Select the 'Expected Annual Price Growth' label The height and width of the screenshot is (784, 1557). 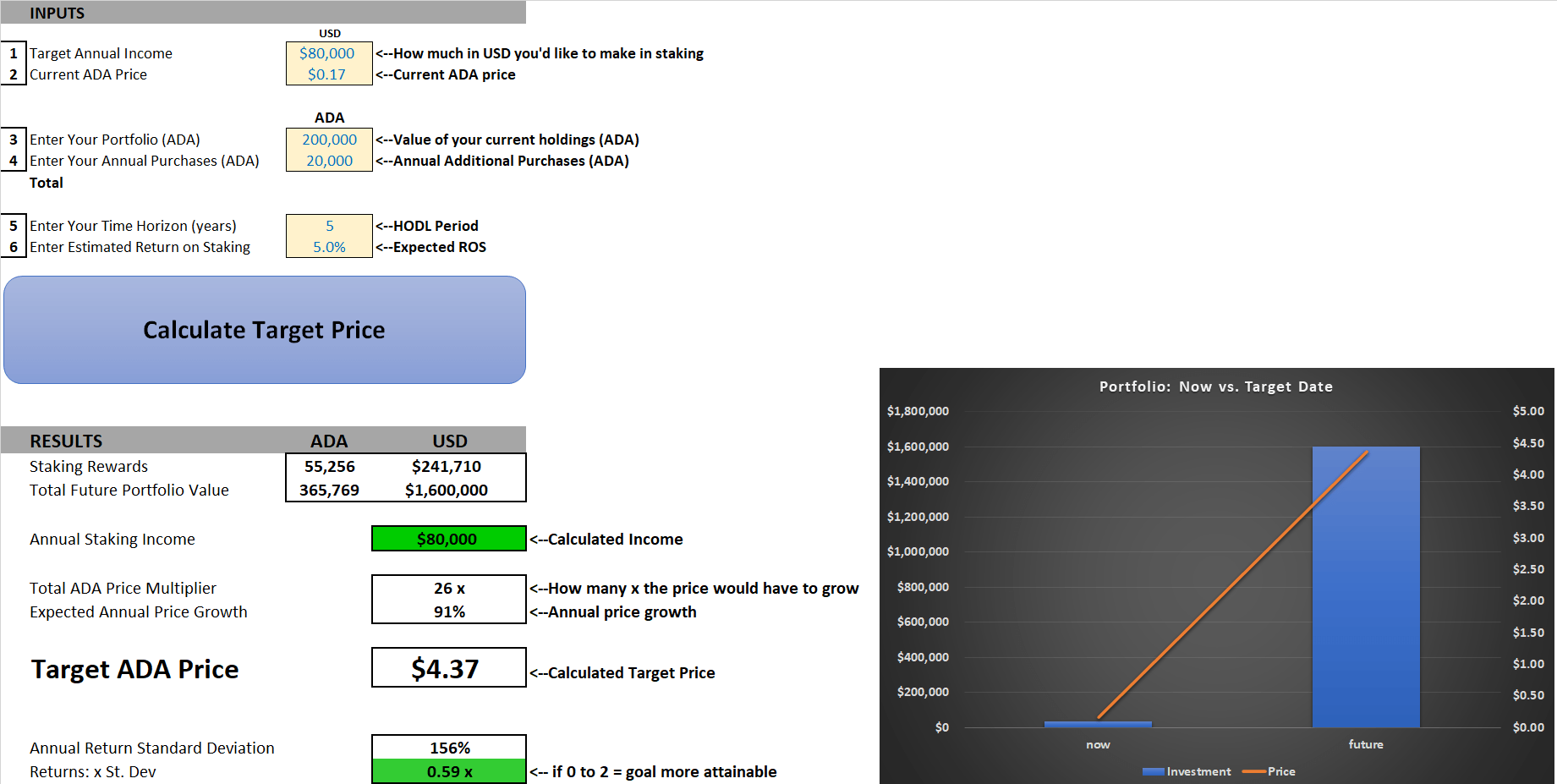[x=139, y=611]
